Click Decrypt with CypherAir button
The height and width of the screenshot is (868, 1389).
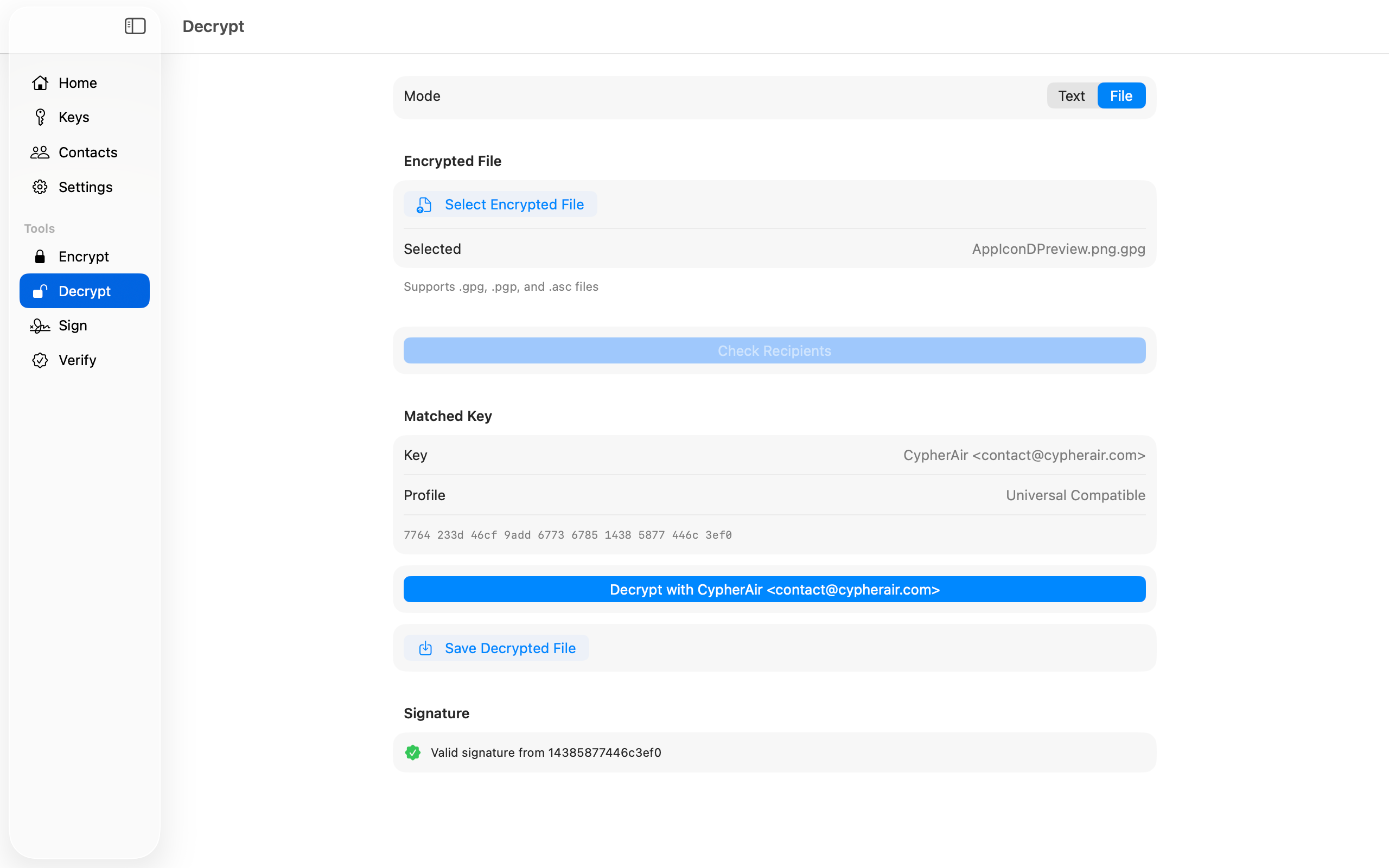pos(774,590)
